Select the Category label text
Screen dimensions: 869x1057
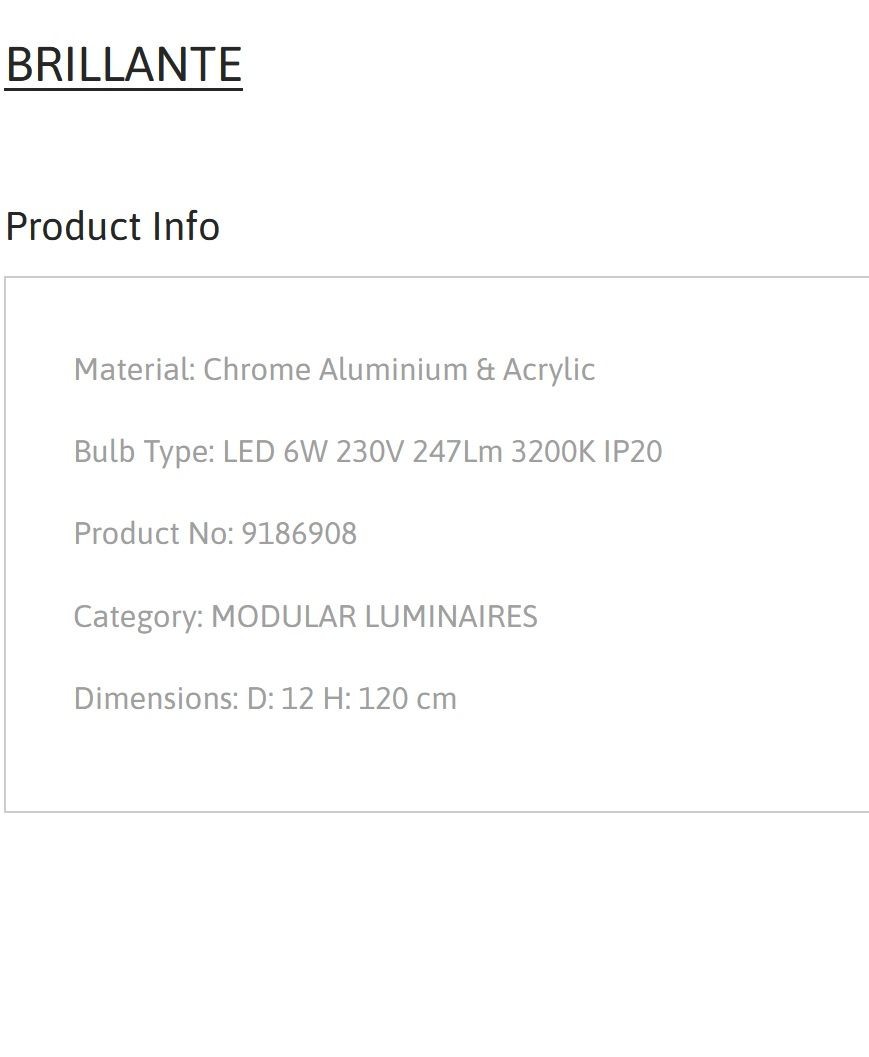point(138,617)
